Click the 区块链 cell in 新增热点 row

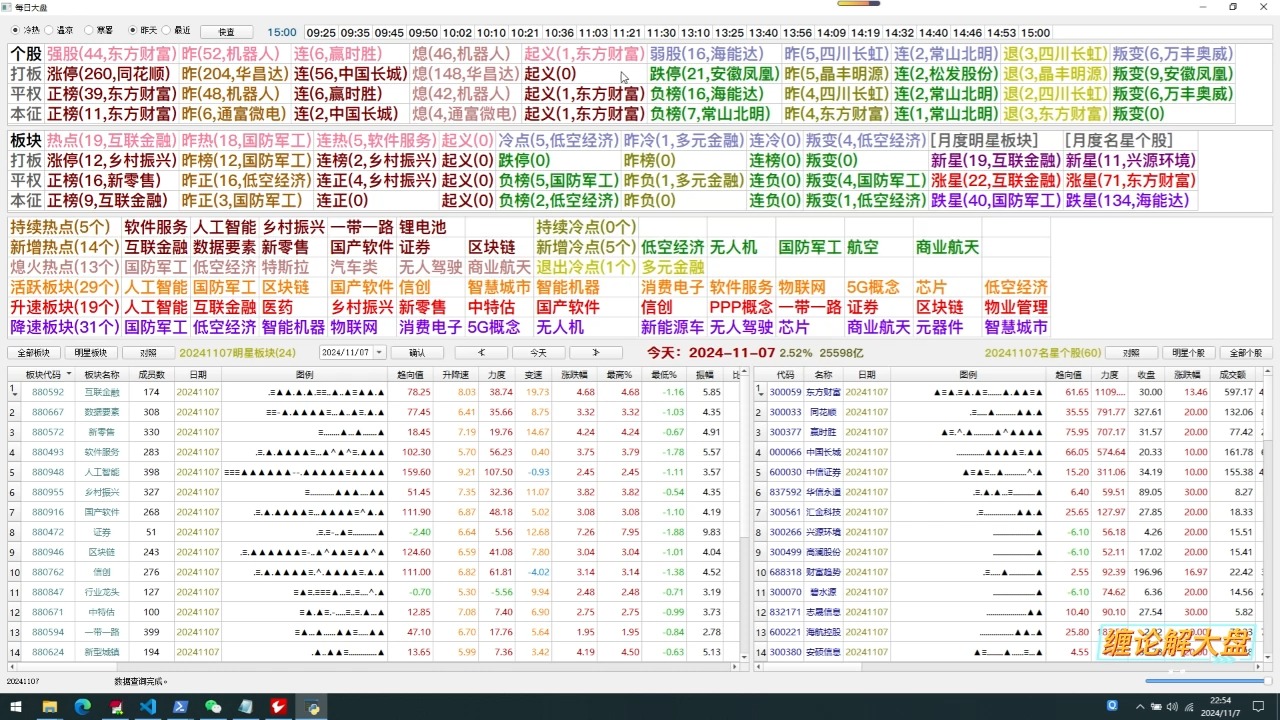click(499, 247)
